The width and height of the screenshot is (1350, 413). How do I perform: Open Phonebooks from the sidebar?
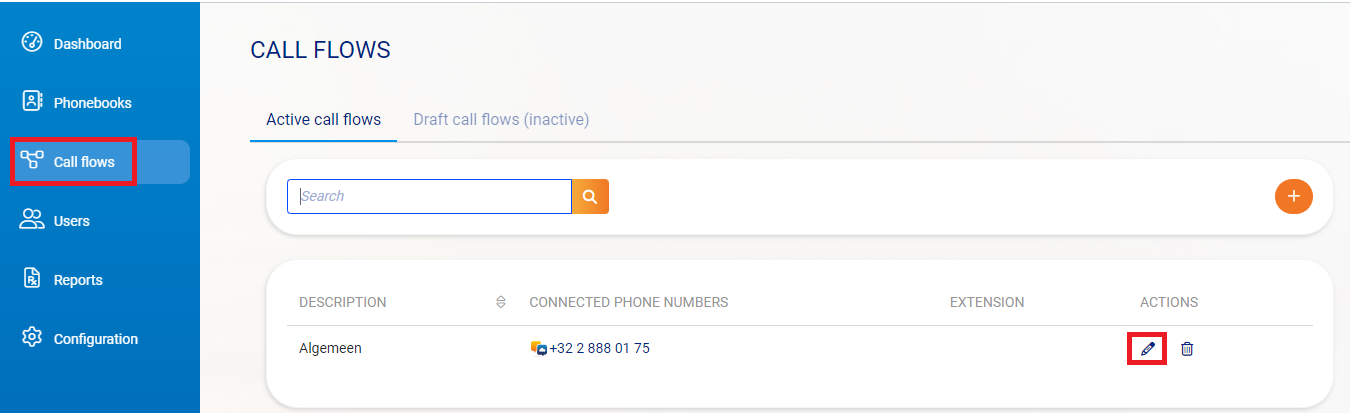coord(92,103)
